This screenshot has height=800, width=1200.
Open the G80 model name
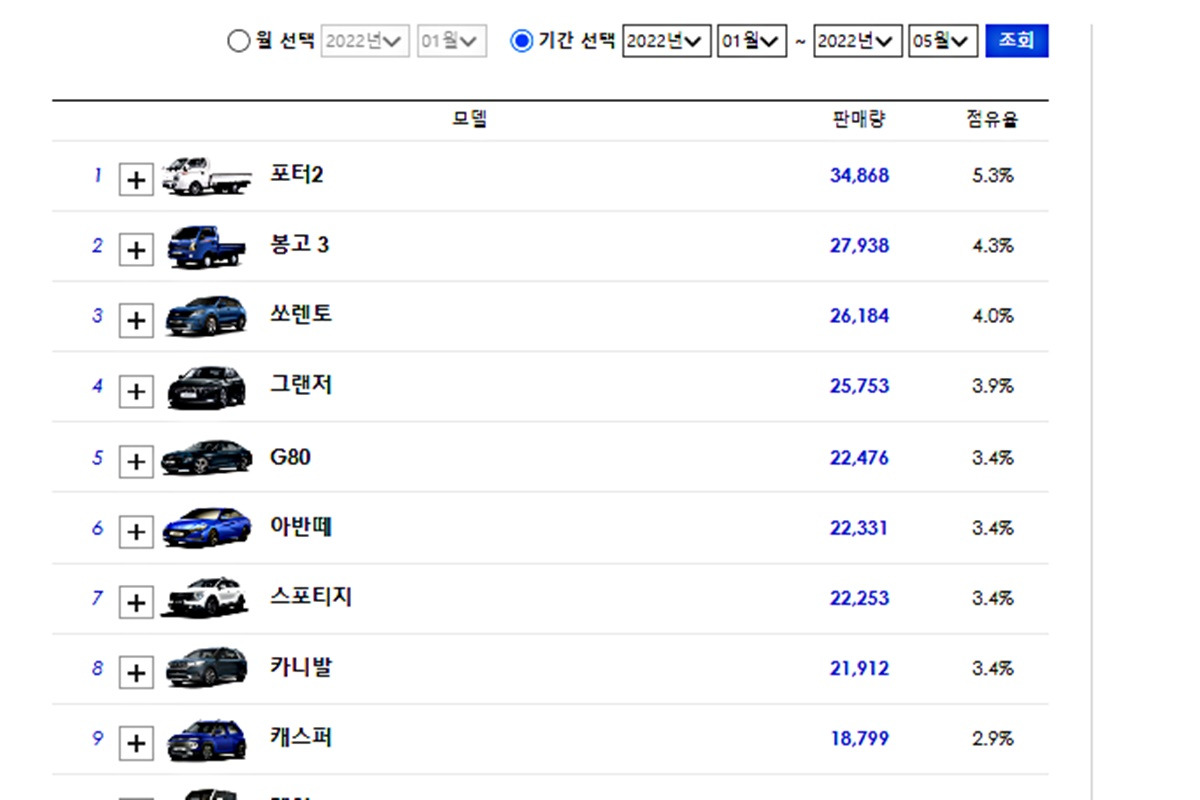(x=290, y=457)
